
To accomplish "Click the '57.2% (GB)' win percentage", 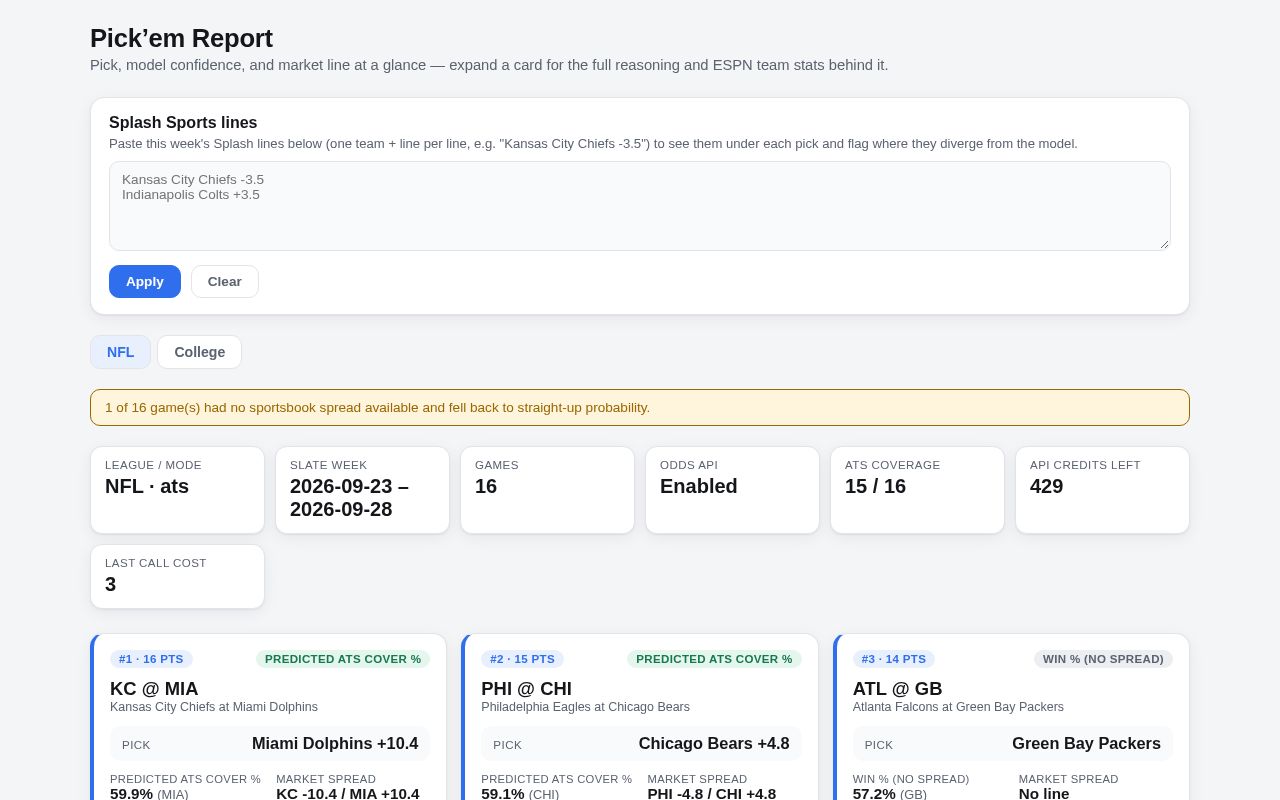I will pyautogui.click(x=890, y=793).
